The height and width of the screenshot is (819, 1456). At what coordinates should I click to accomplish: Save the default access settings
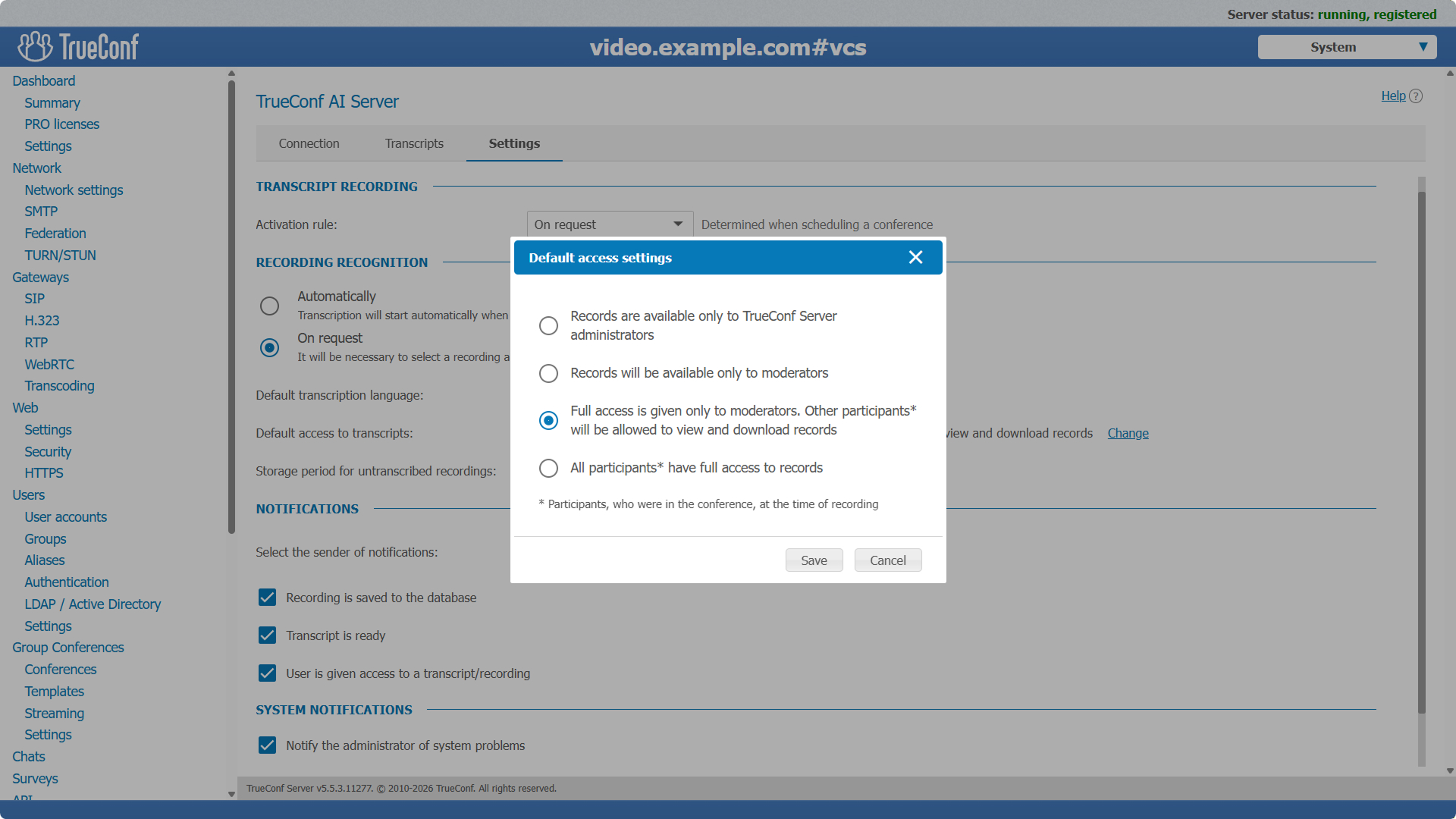[814, 560]
